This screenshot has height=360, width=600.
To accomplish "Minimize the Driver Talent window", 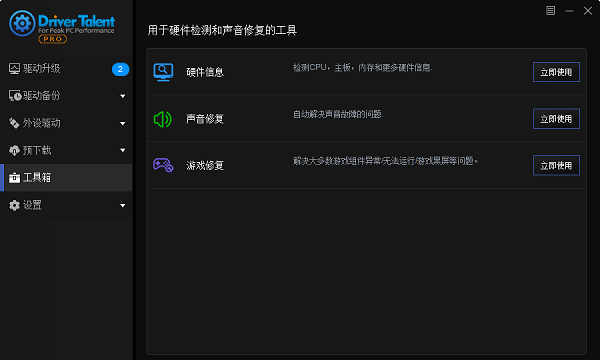I will point(569,11).
